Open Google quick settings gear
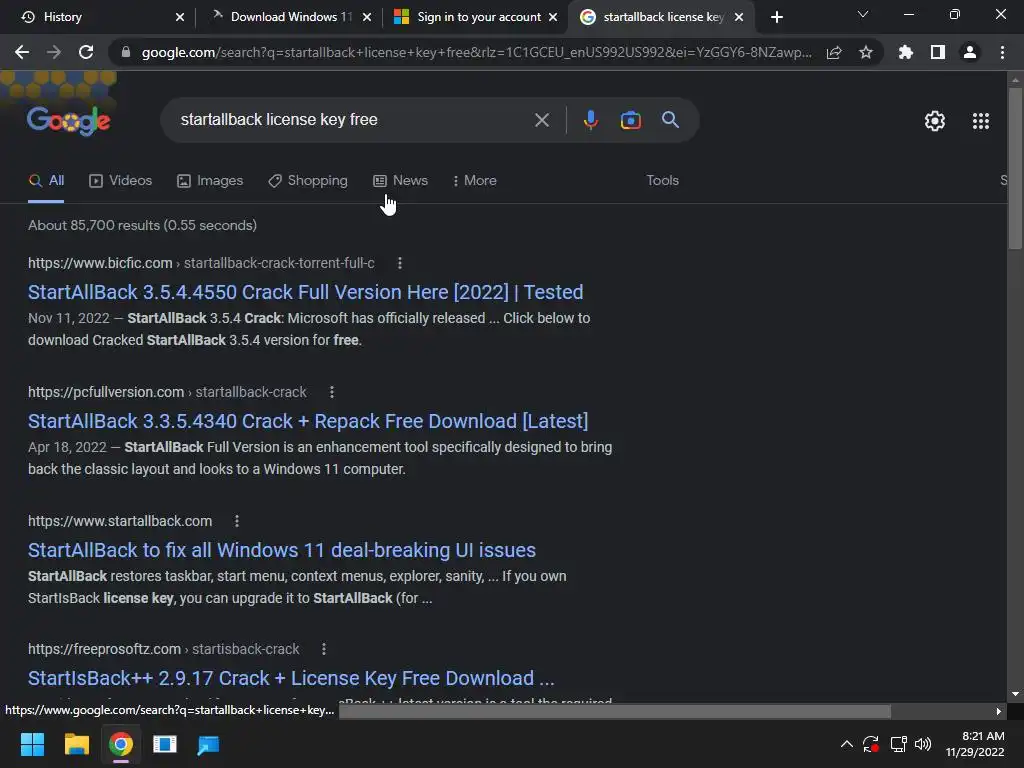Image resolution: width=1024 pixels, height=768 pixels. [935, 121]
